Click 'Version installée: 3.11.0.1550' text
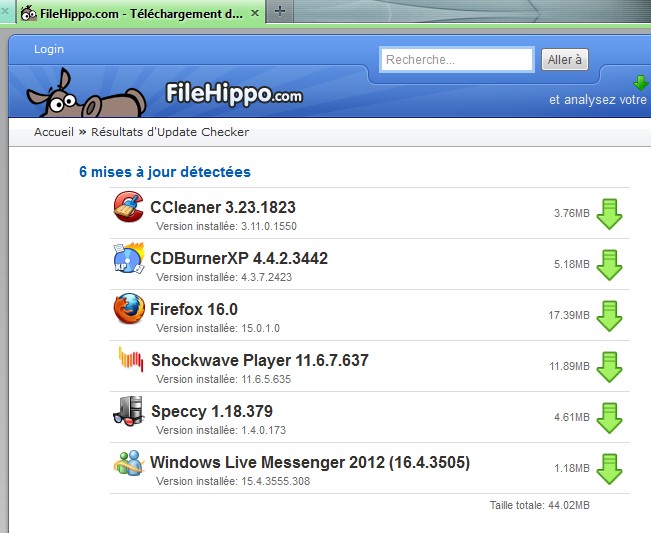The height and width of the screenshot is (533, 651). (x=226, y=226)
